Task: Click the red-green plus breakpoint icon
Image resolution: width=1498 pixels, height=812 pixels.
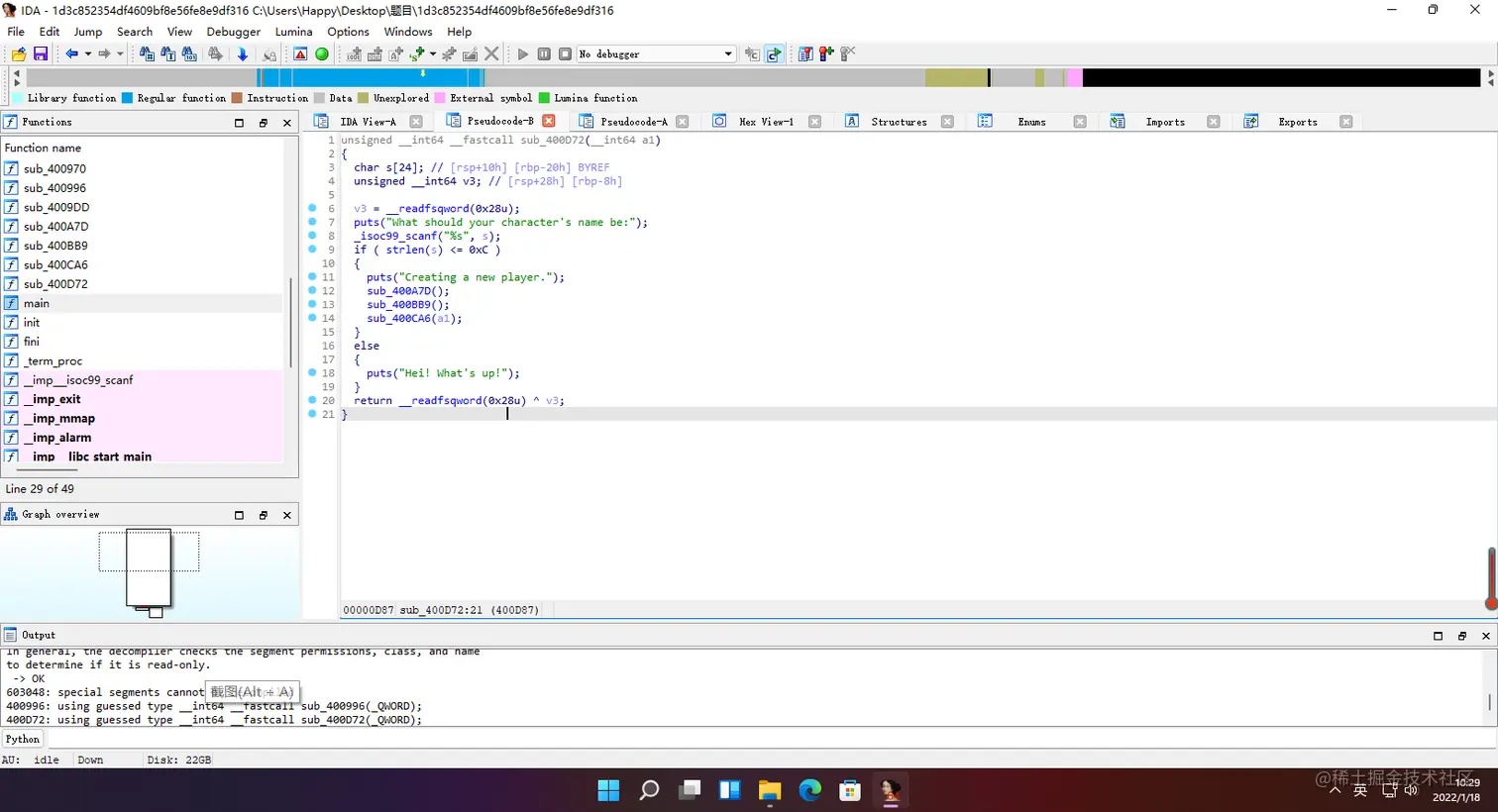Action: pyautogui.click(x=826, y=54)
